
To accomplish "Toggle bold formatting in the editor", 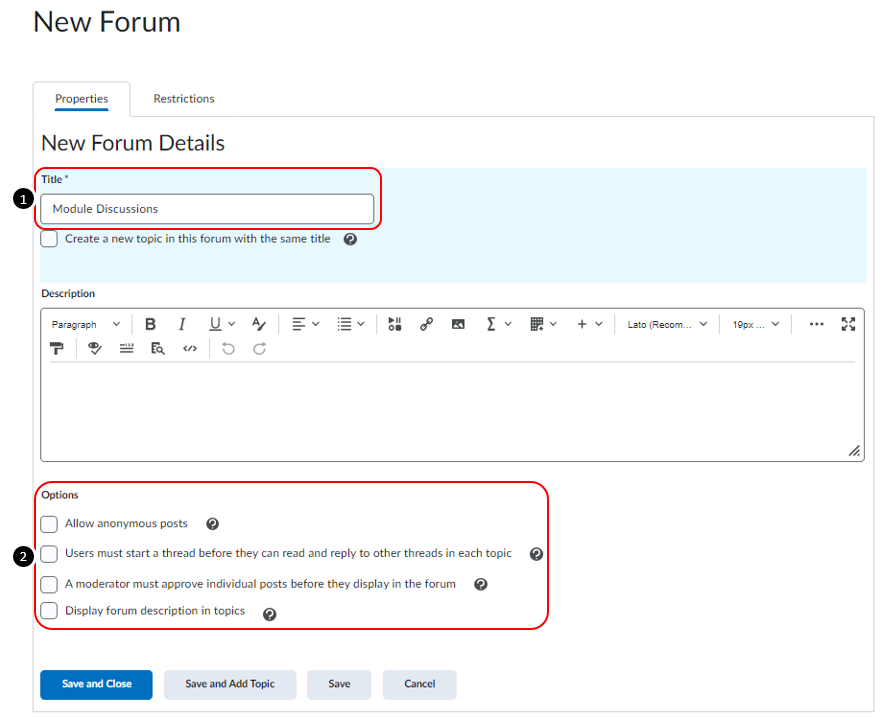I will pos(151,323).
